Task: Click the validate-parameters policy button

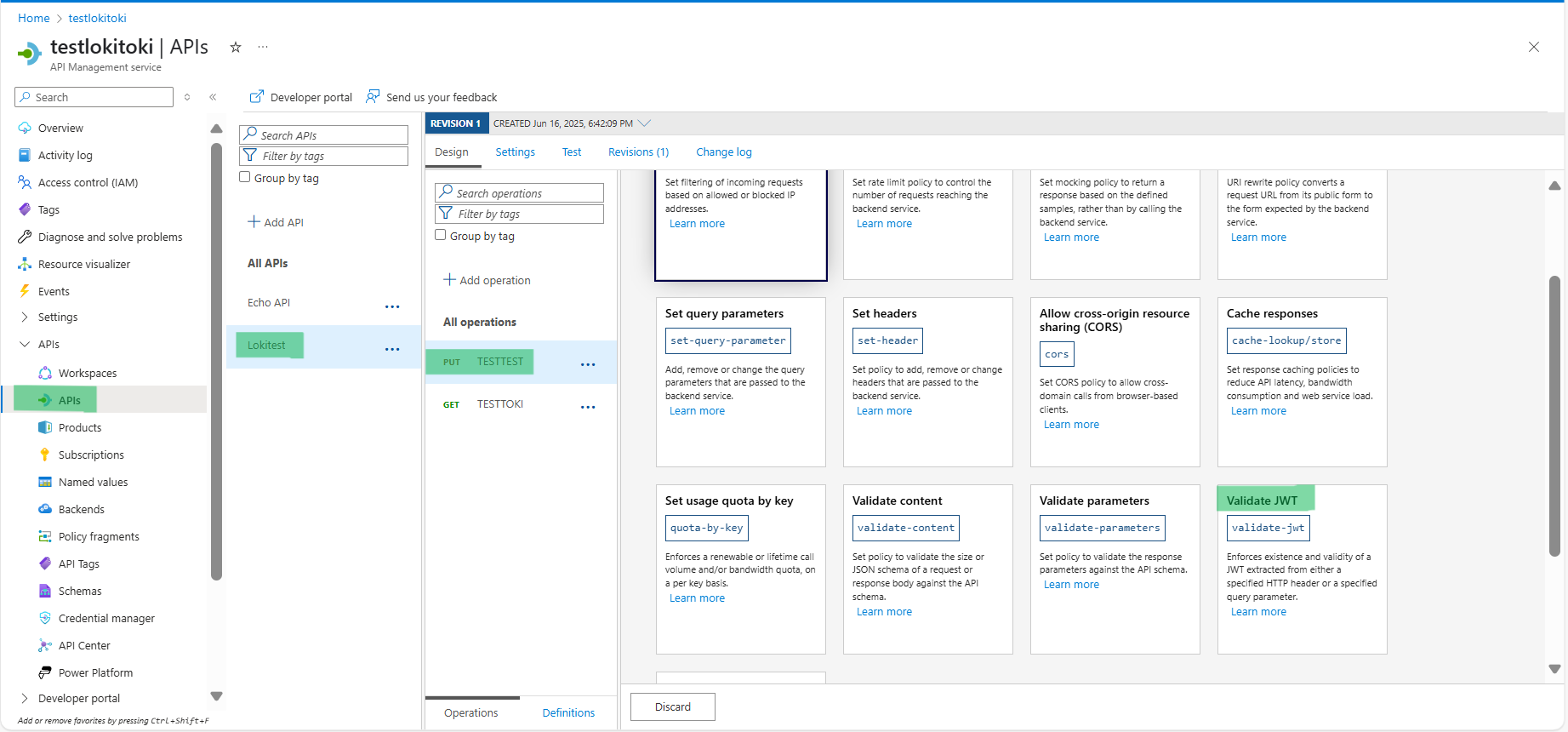Action: coord(1103,528)
